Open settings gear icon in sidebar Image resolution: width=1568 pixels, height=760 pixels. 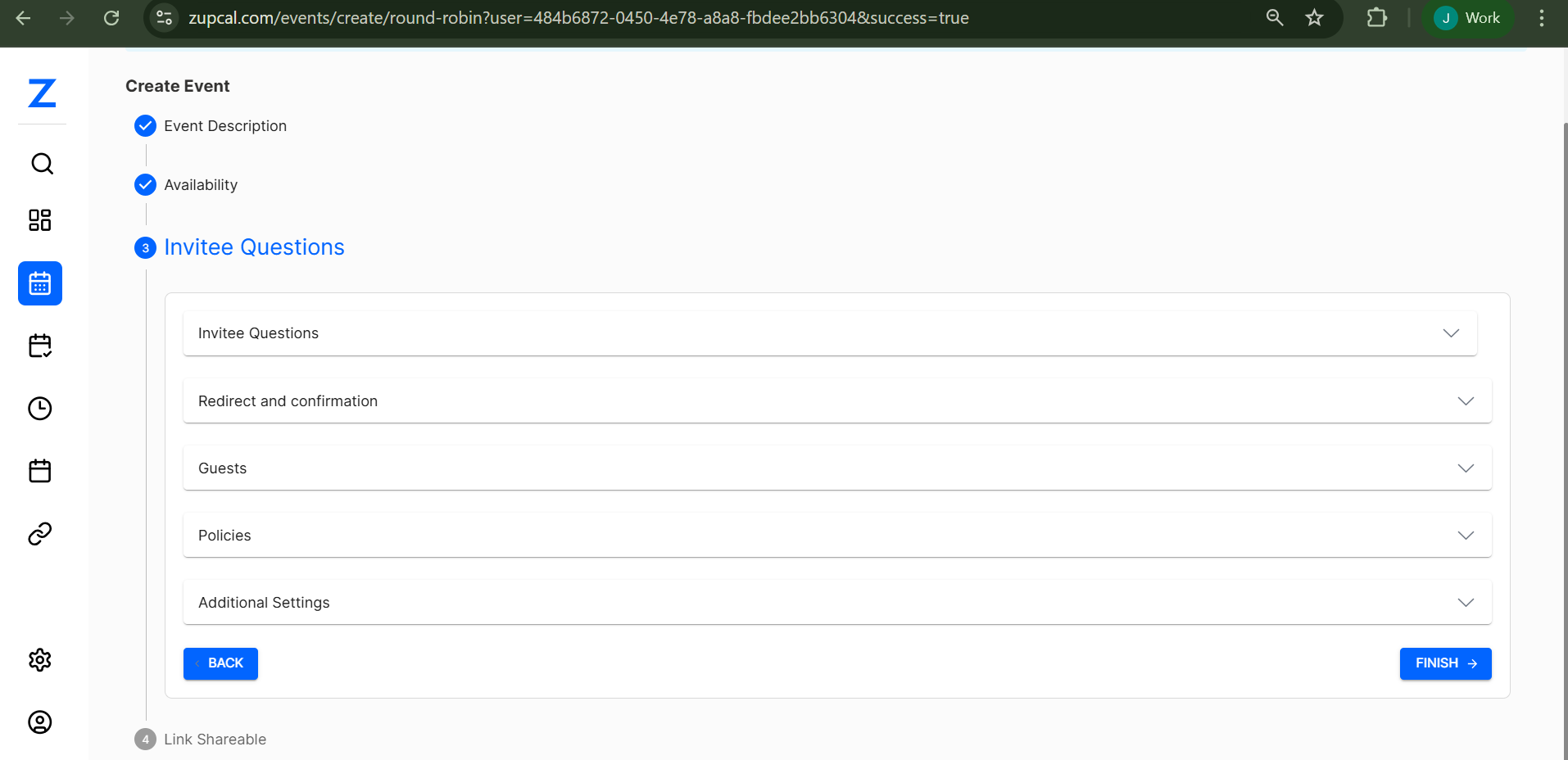click(40, 660)
